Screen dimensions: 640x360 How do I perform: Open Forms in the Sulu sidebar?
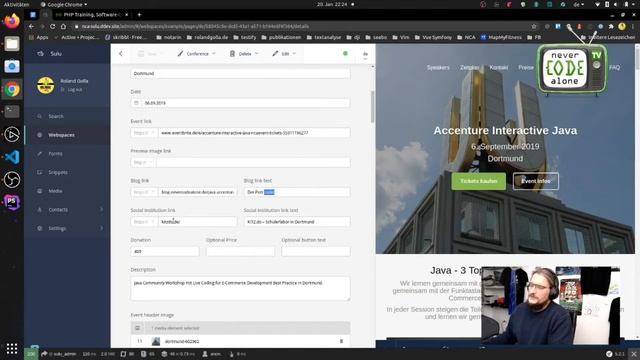click(x=55, y=153)
